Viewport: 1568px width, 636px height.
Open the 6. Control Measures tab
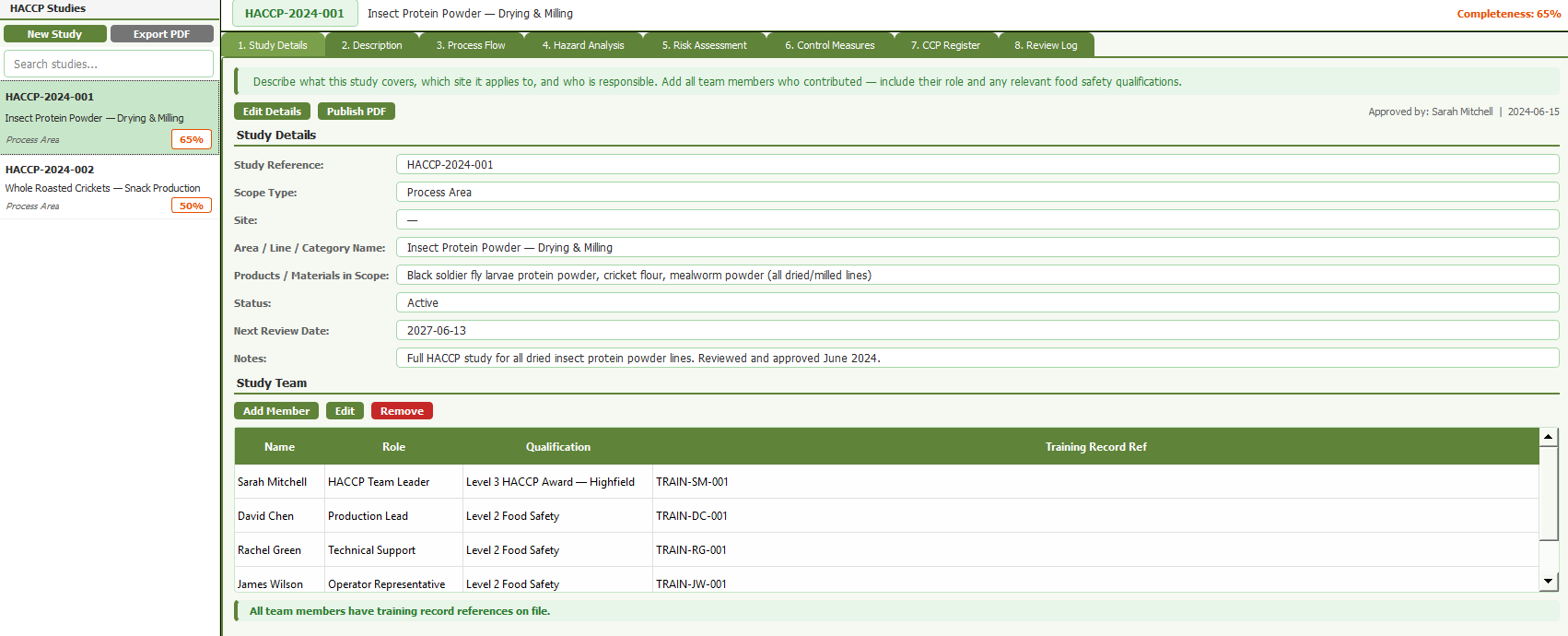(x=829, y=45)
